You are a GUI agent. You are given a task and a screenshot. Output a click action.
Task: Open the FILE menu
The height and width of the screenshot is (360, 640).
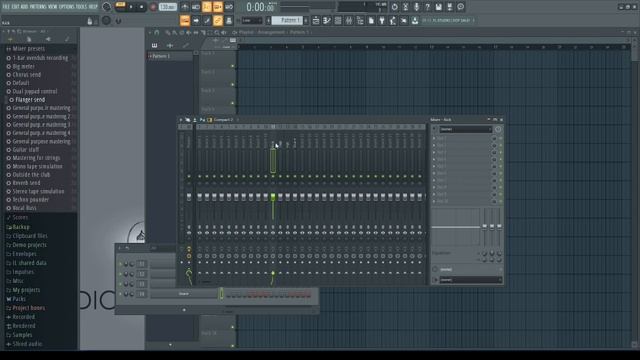tap(6, 7)
